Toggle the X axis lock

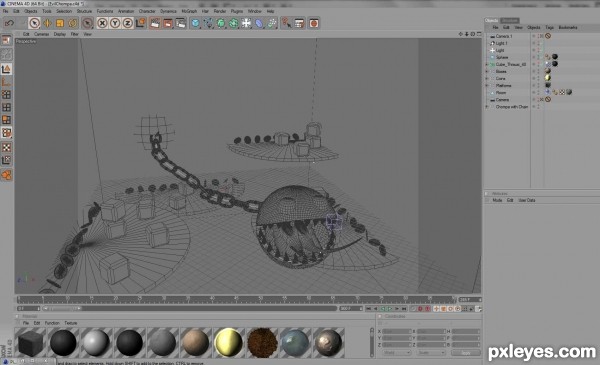(x=102, y=23)
